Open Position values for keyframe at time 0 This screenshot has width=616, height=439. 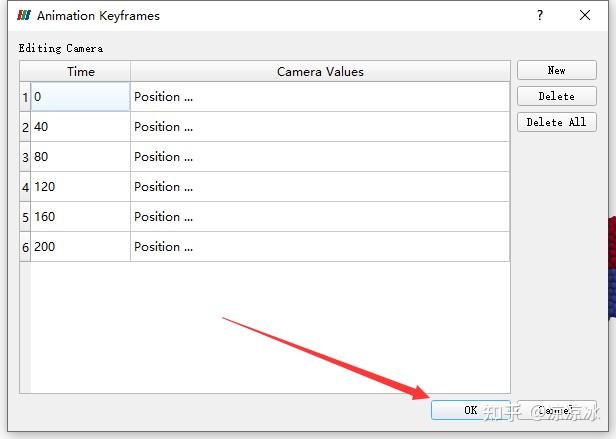320,97
